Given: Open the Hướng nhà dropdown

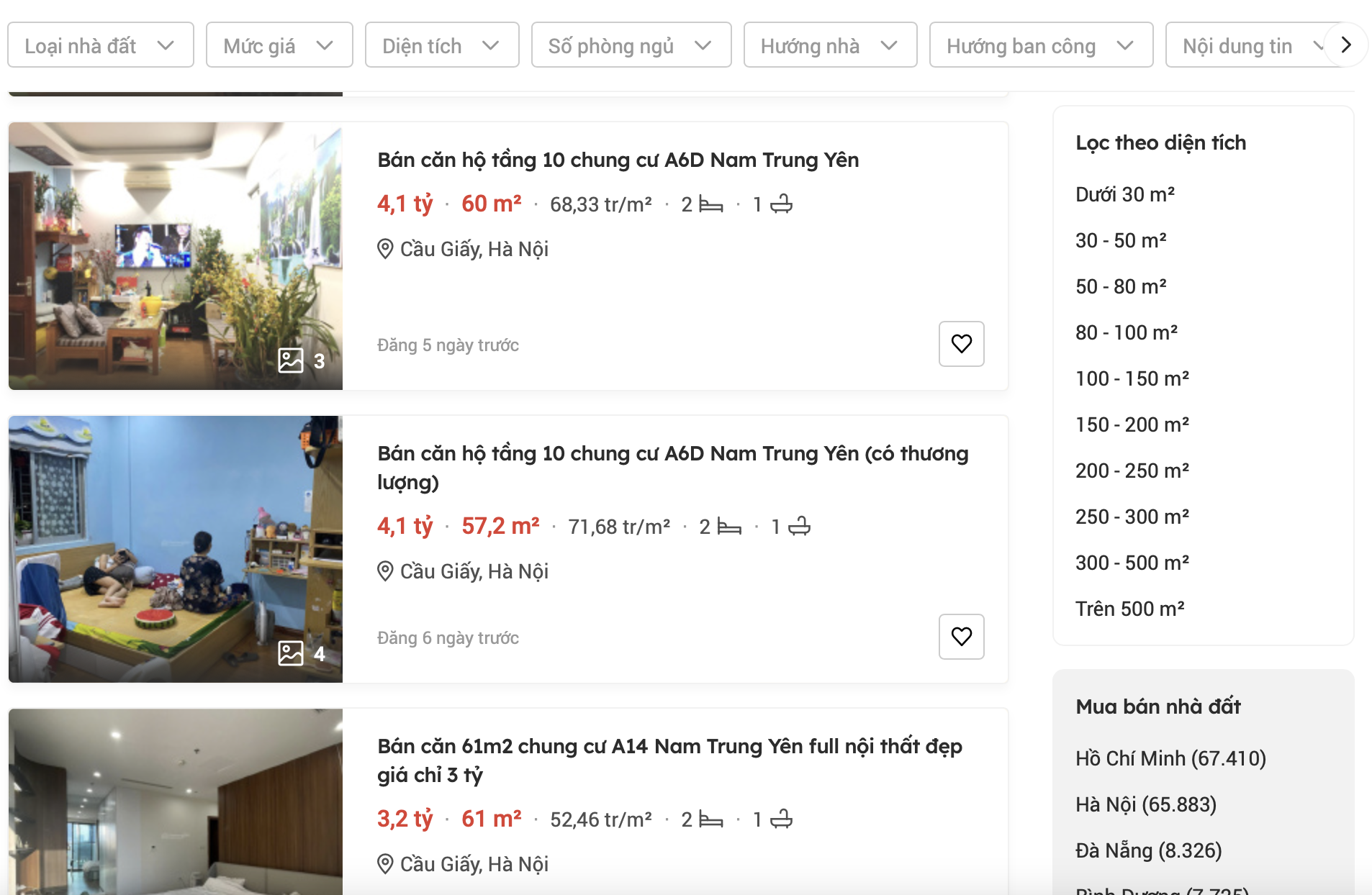Looking at the screenshot, I should (x=829, y=45).
